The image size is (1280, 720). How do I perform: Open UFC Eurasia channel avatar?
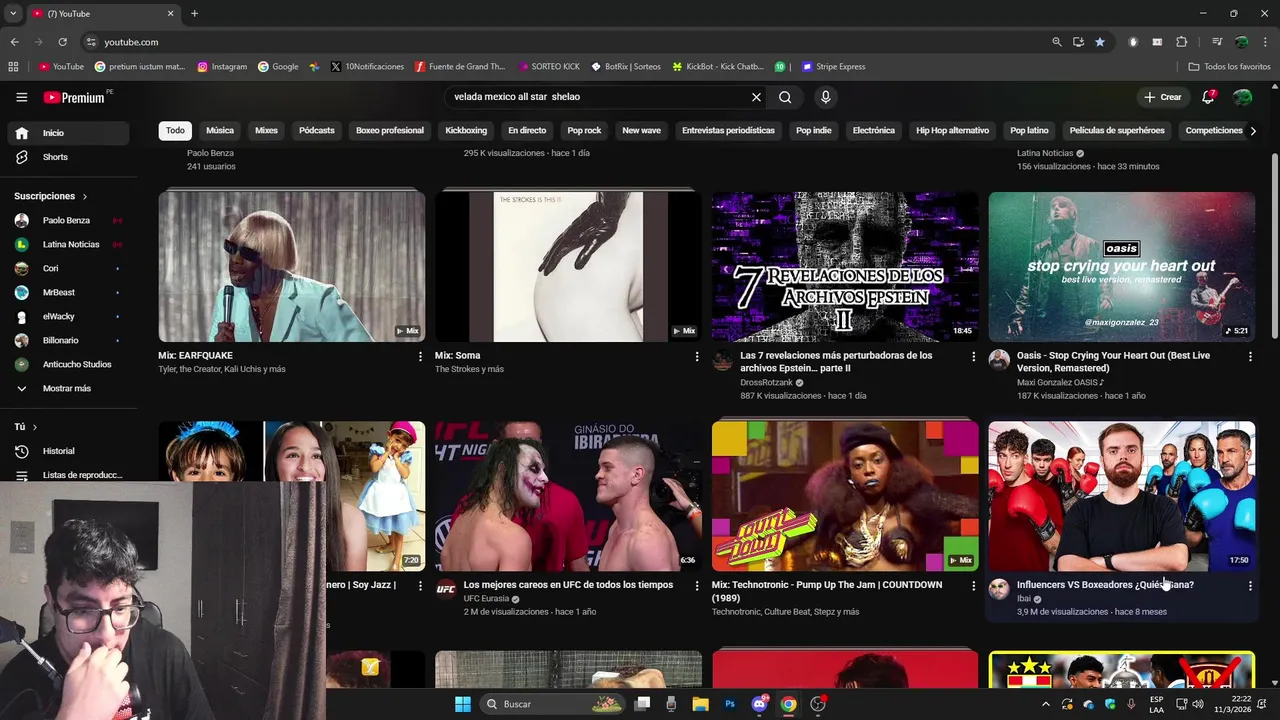(446, 589)
